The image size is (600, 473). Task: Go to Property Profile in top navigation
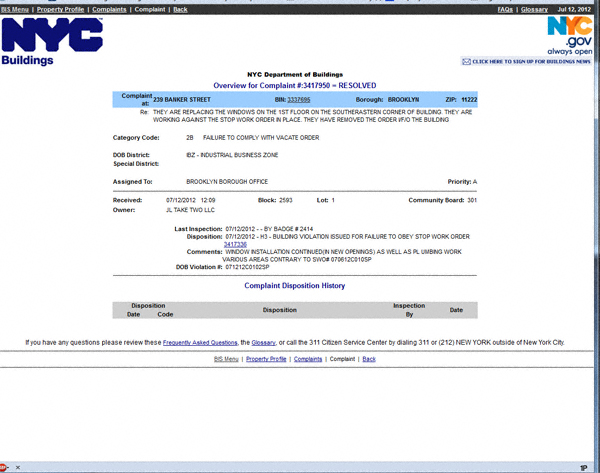pos(61,9)
